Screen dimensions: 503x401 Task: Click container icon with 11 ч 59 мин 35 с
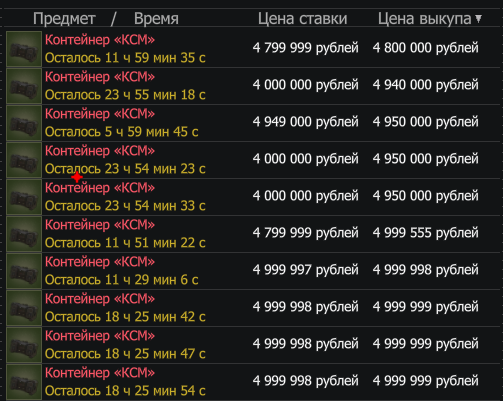click(x=24, y=49)
